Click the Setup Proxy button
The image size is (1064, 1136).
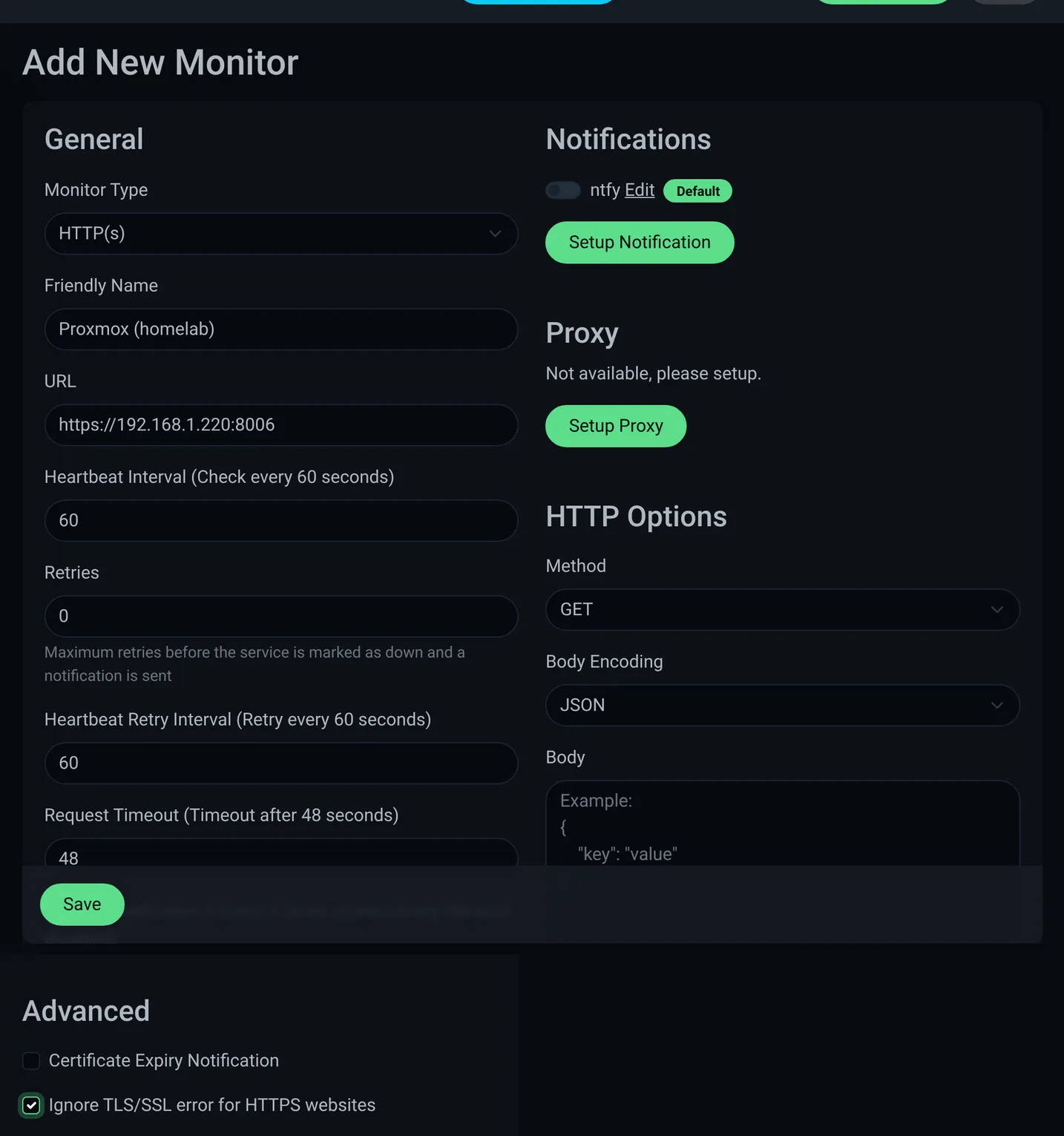pyautogui.click(x=616, y=426)
